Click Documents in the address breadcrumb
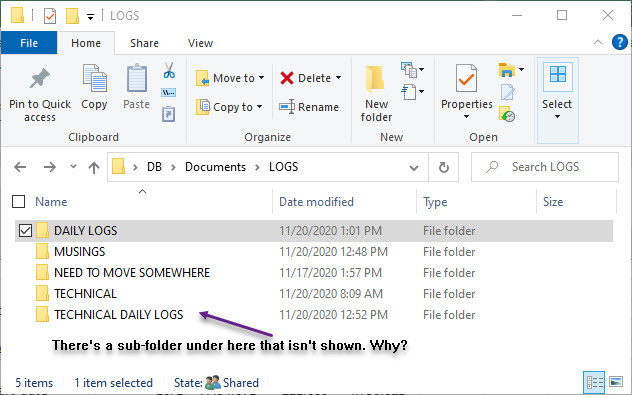632x395 pixels. (215, 167)
